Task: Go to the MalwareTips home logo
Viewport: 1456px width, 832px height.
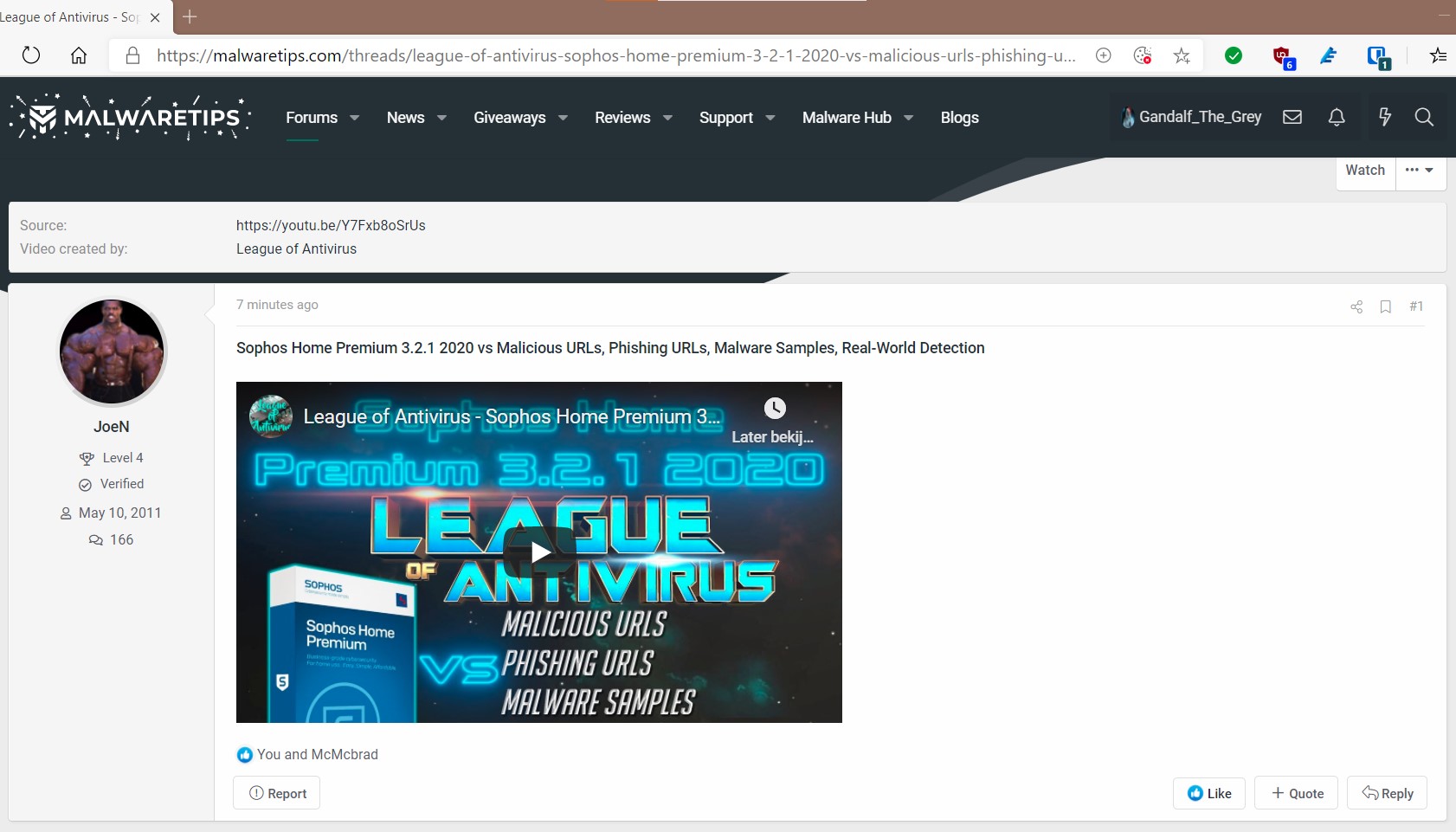Action: pos(131,117)
